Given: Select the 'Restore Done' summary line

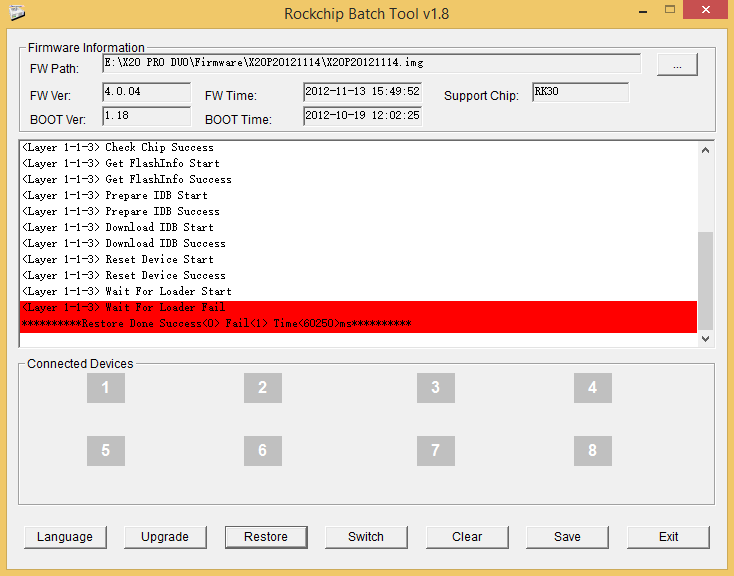Looking at the screenshot, I should tap(359, 324).
